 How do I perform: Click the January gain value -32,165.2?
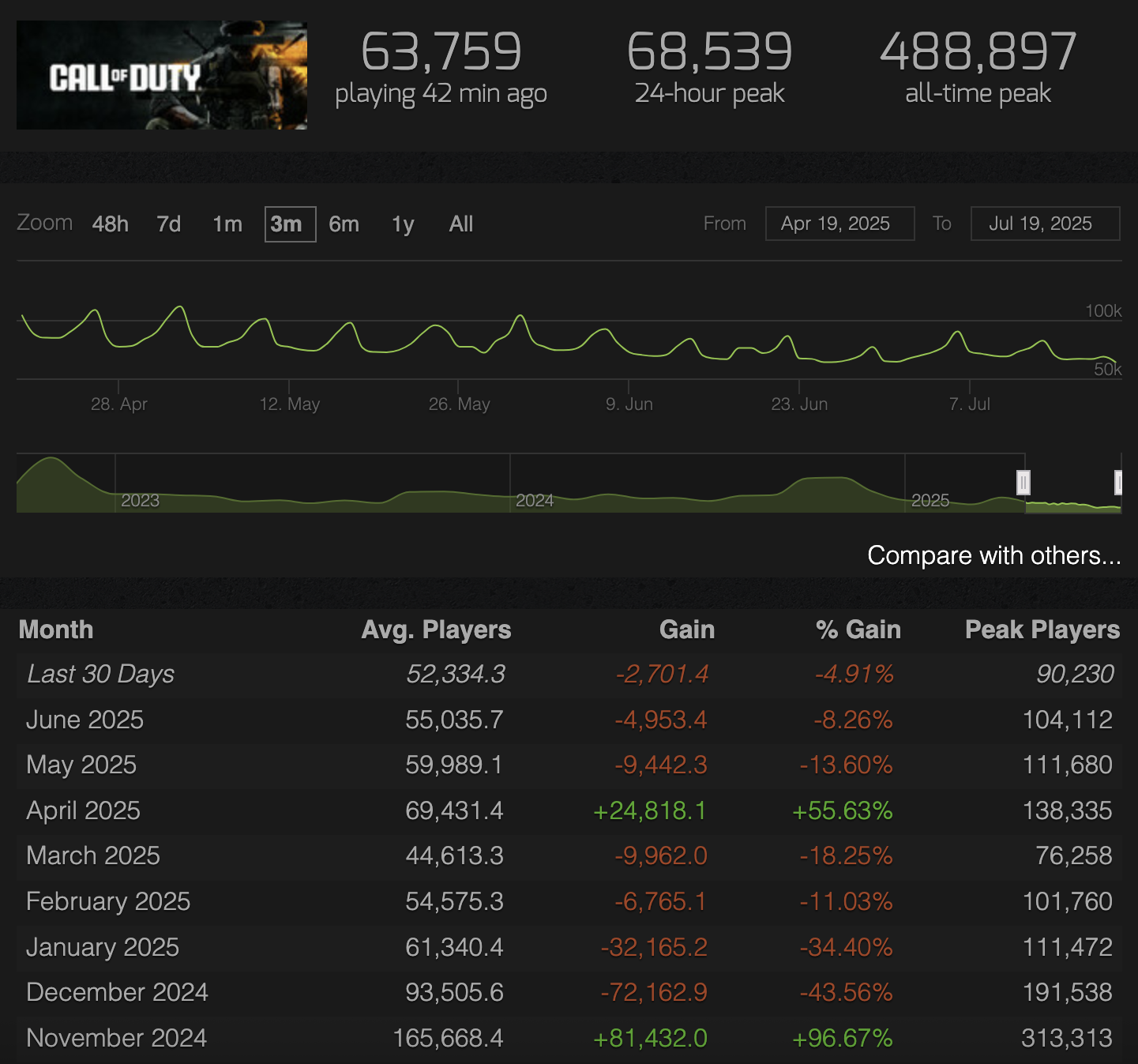tap(654, 947)
